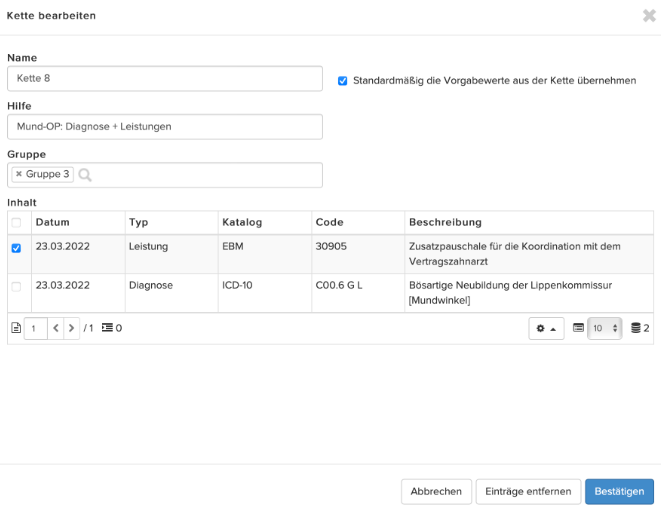Viewport: 661px width, 507px height.
Task: Confirm with the Bestätigen button
Action: tap(619, 491)
